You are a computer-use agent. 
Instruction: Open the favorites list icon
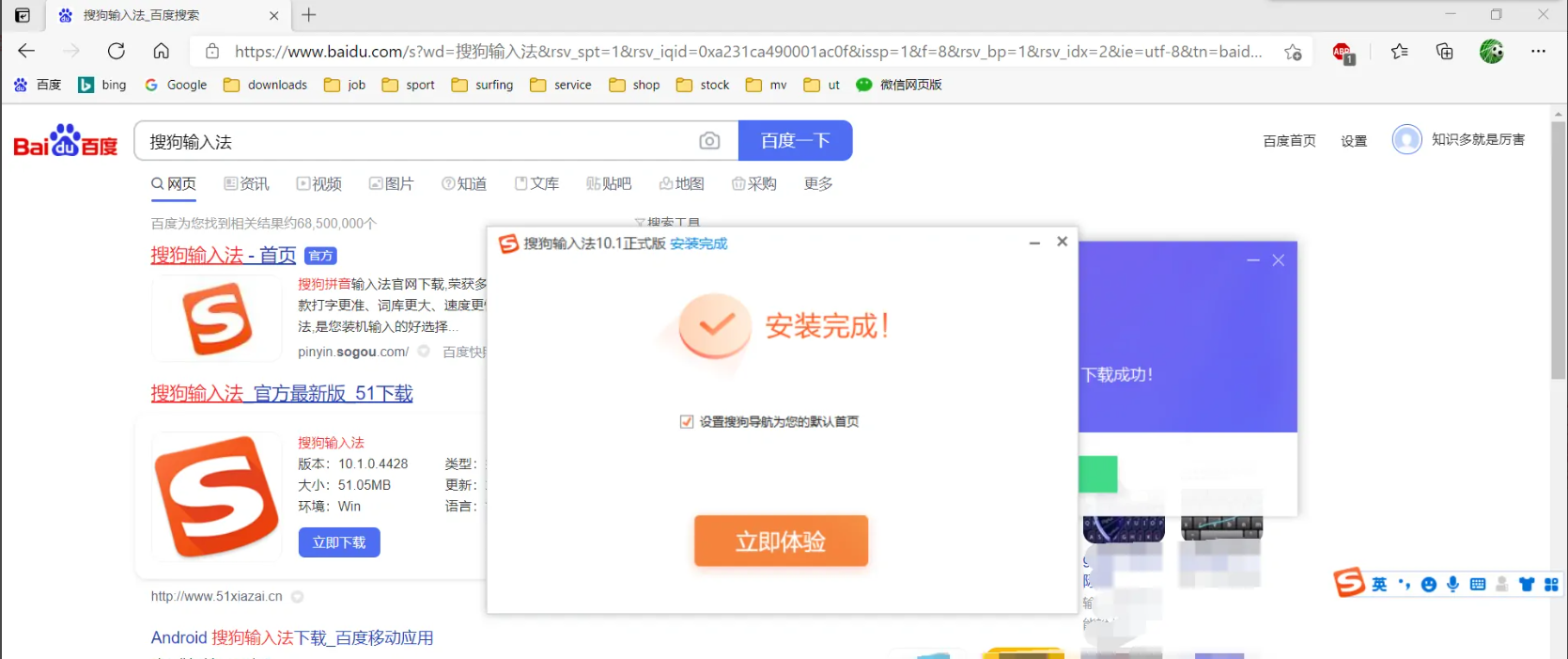(1400, 52)
